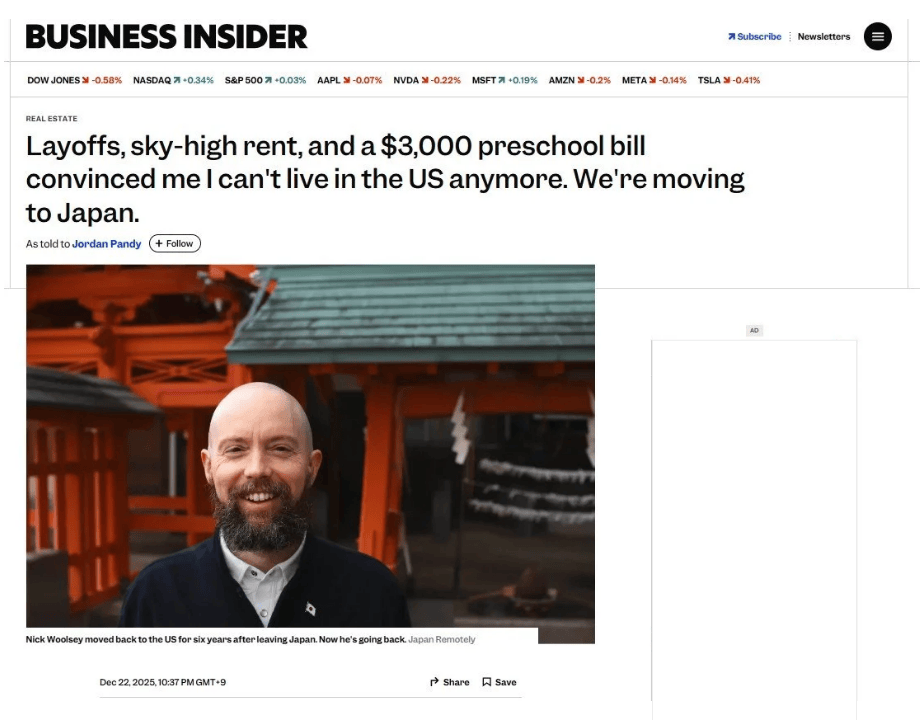Screen dimensions: 920x720
Task: Click the Share arrow icon
Action: 434,682
